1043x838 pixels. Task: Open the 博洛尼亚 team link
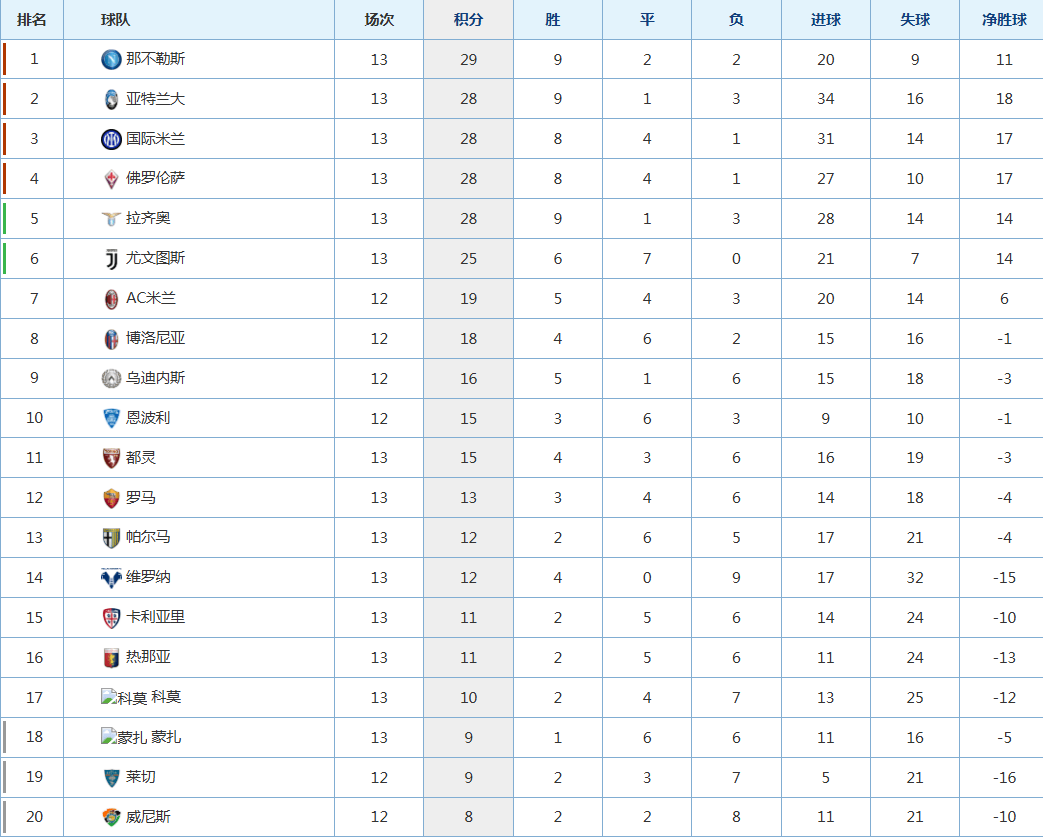pyautogui.click(x=155, y=338)
